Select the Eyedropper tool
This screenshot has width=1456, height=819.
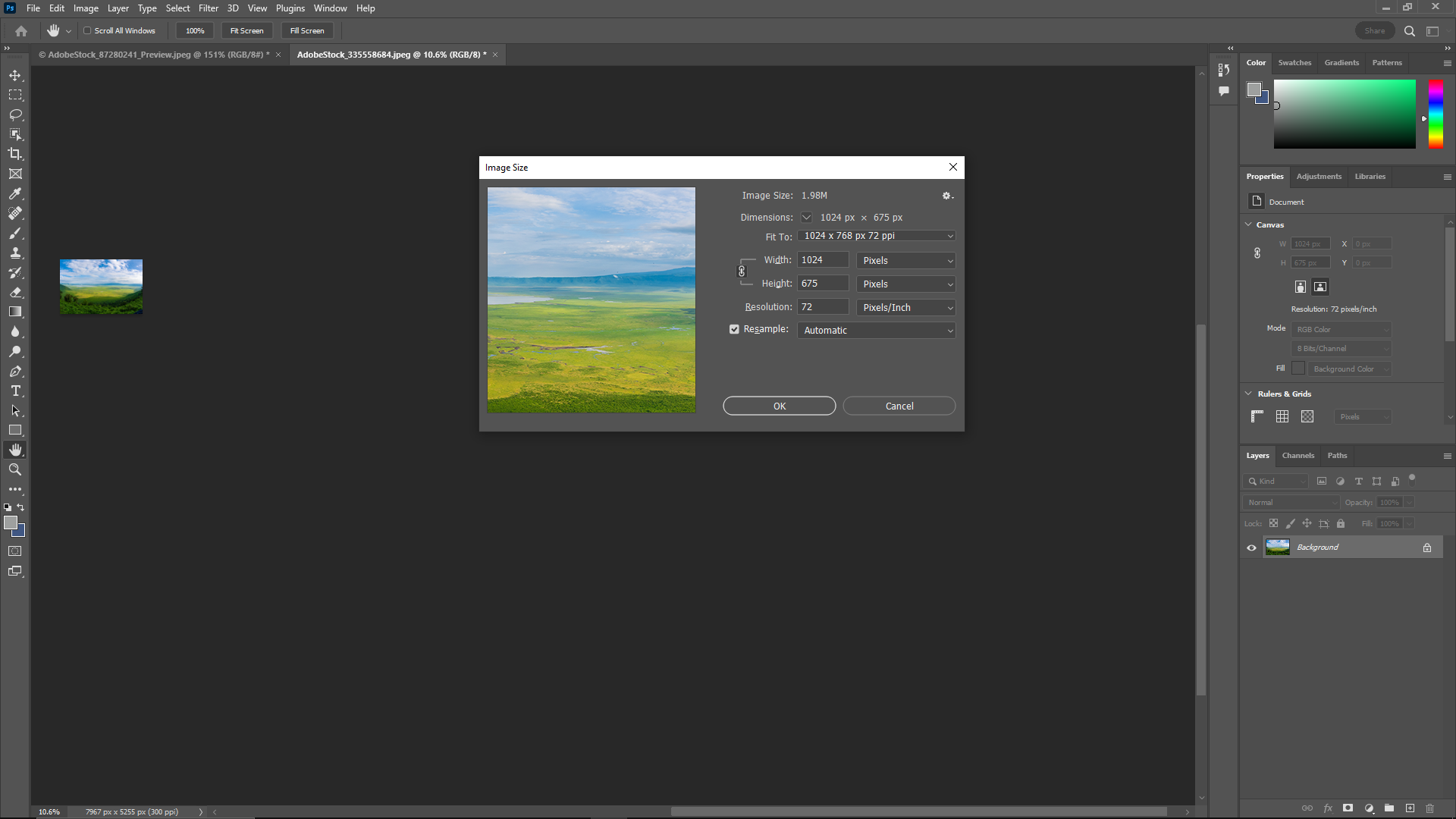15,193
